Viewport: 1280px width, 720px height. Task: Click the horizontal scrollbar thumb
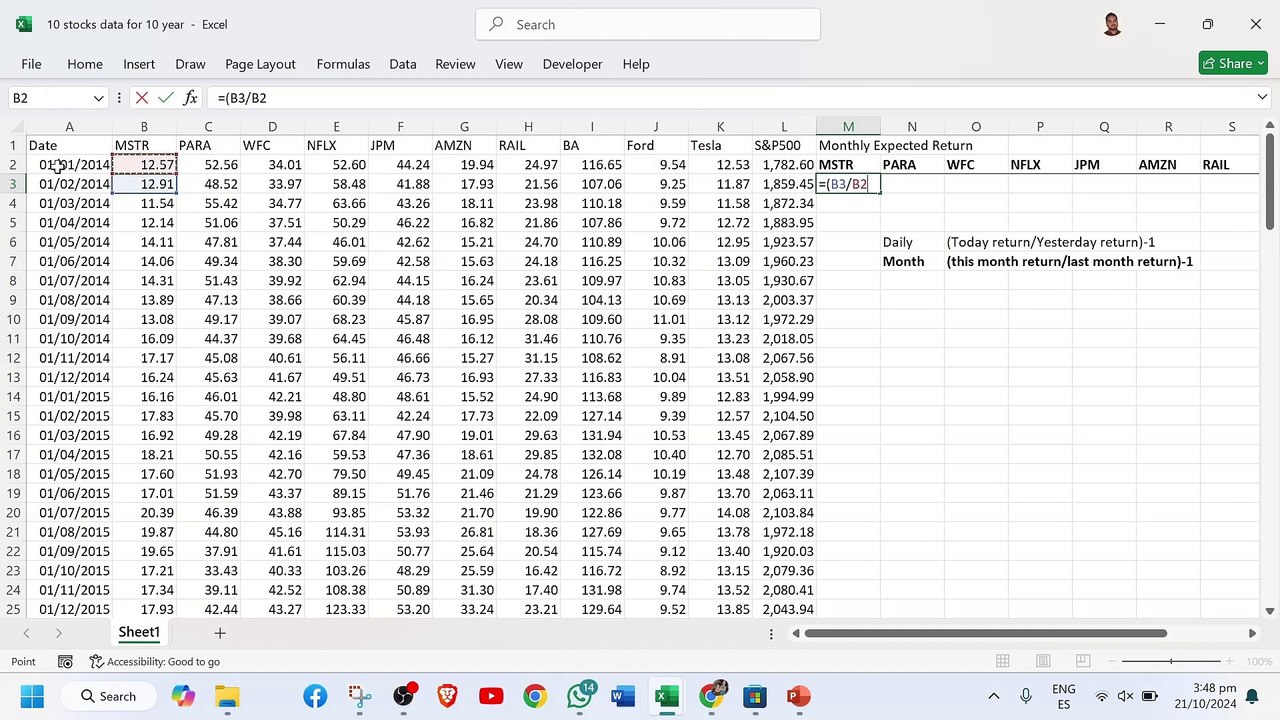click(985, 633)
